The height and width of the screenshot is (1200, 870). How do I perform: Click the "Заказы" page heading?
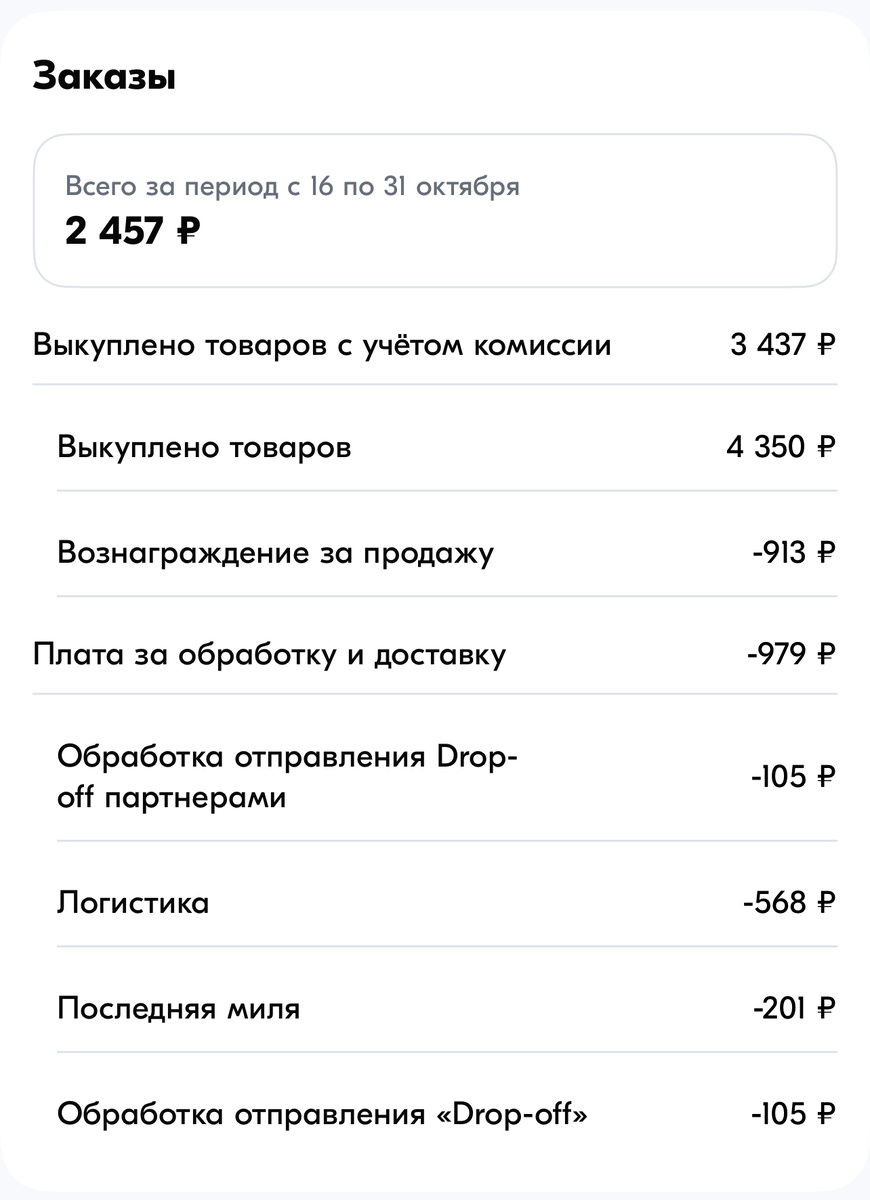pos(103,75)
